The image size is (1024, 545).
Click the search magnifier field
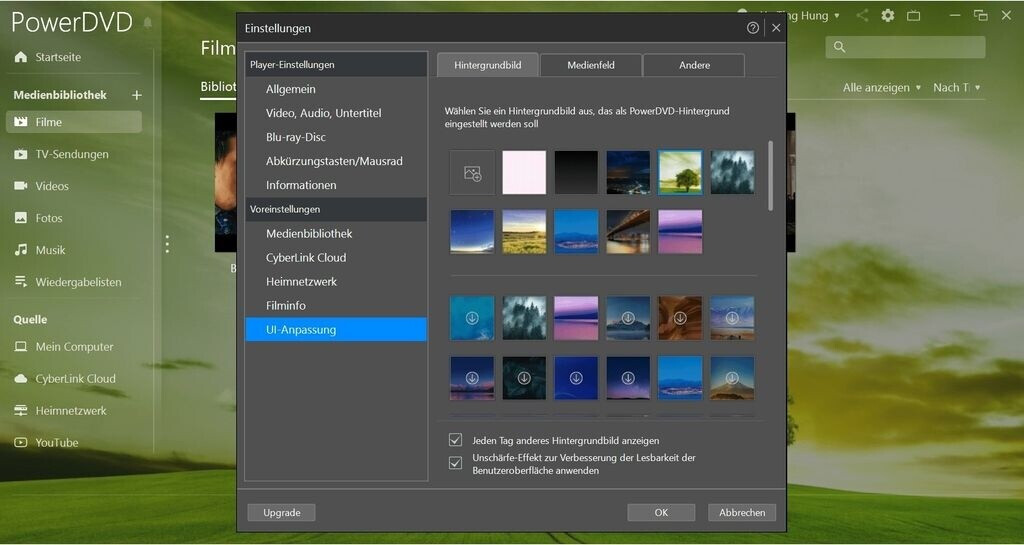(905, 47)
